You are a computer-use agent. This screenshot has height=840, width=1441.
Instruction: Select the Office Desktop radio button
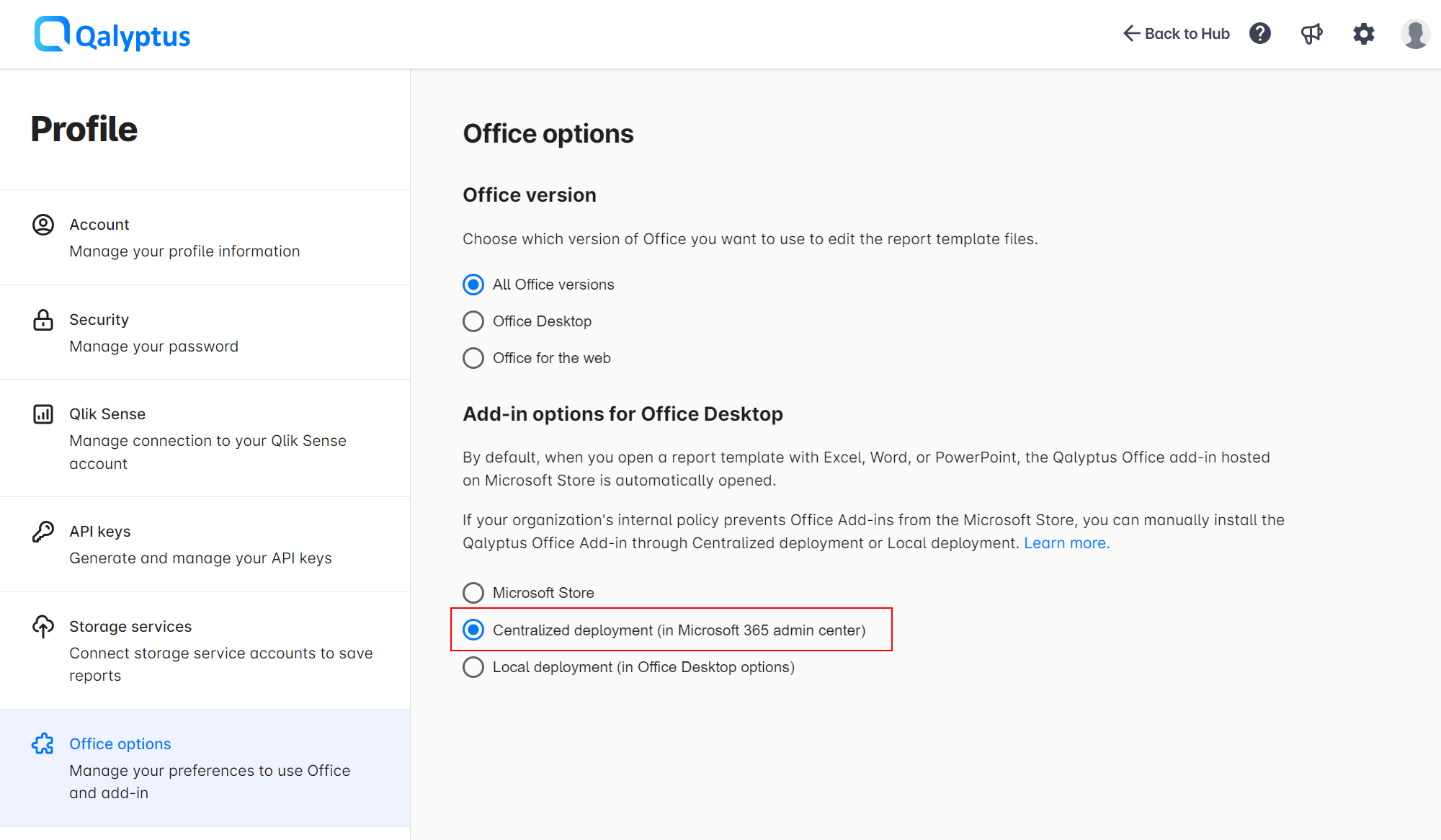pos(473,321)
